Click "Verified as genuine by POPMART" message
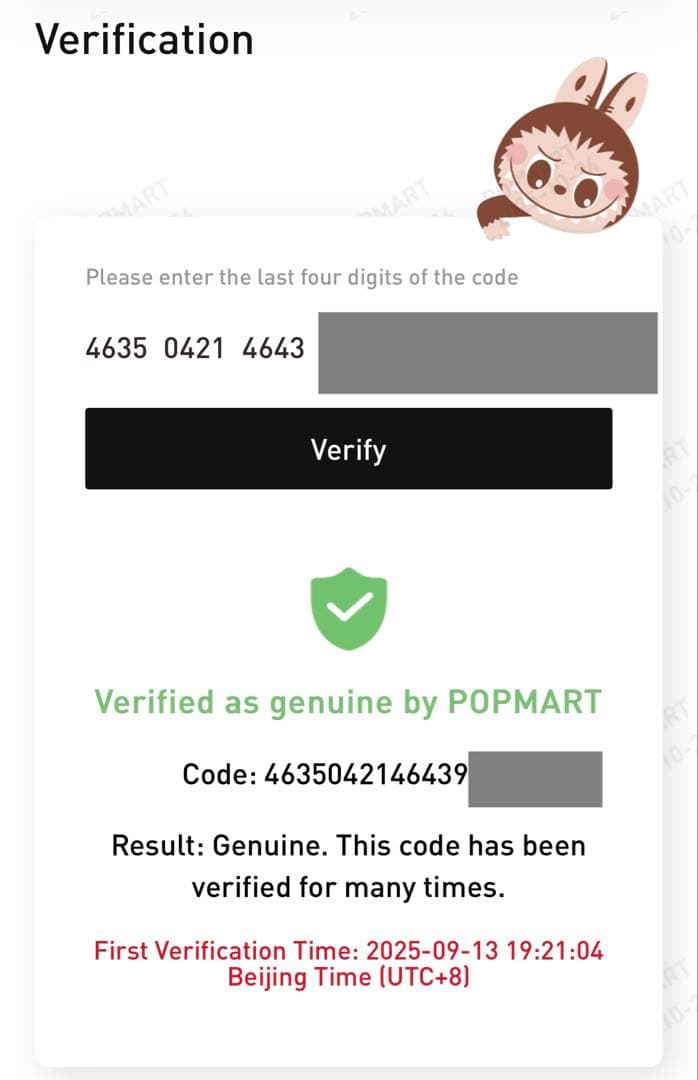 348,702
